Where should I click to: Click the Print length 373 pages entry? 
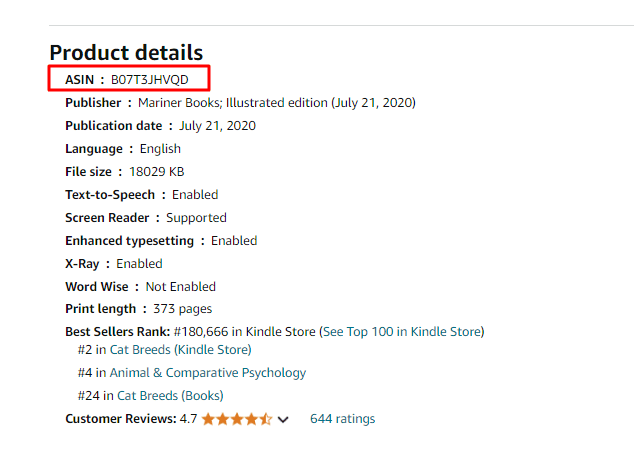point(138,309)
